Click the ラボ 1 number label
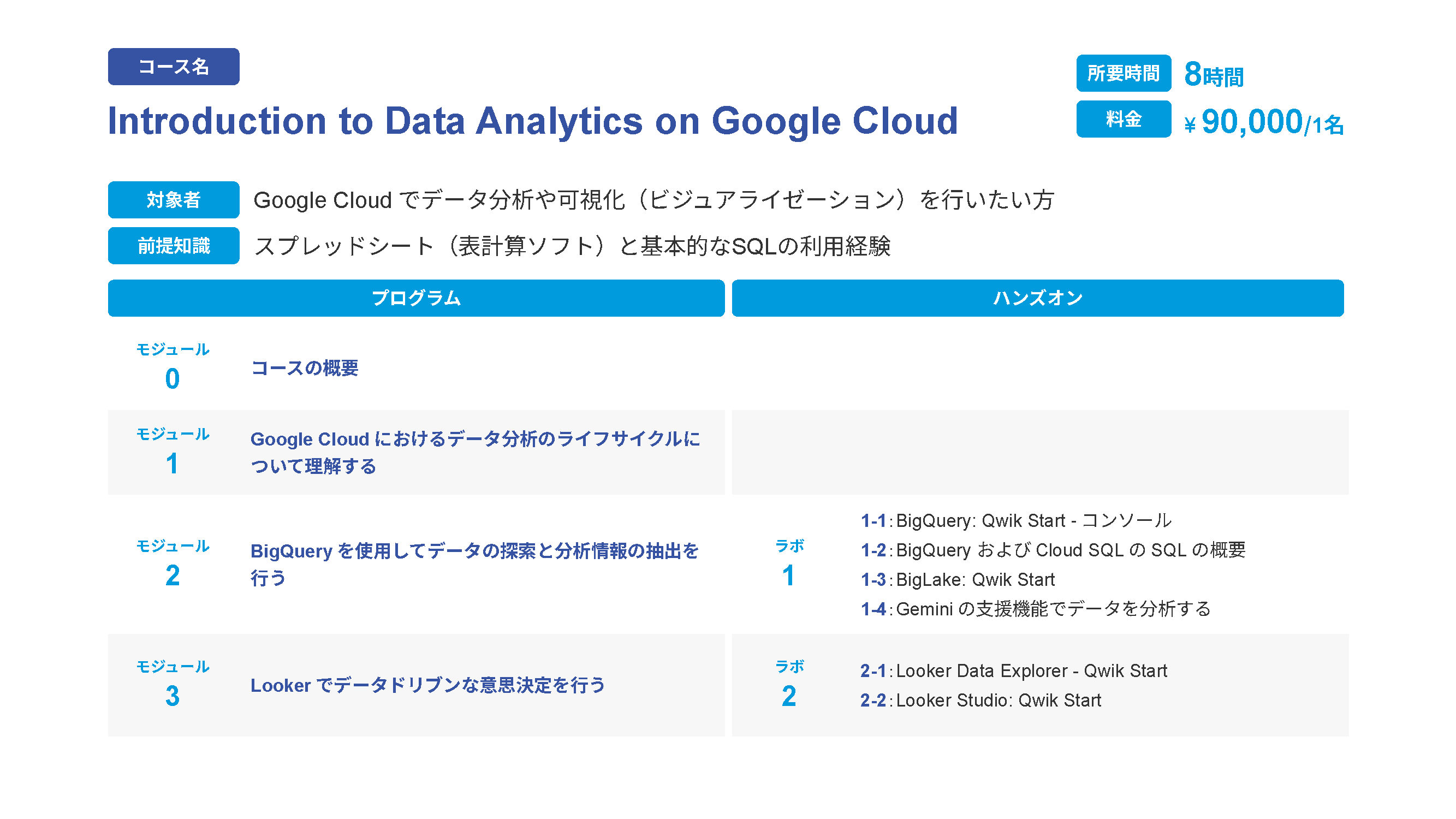1456x819 pixels. click(x=788, y=563)
